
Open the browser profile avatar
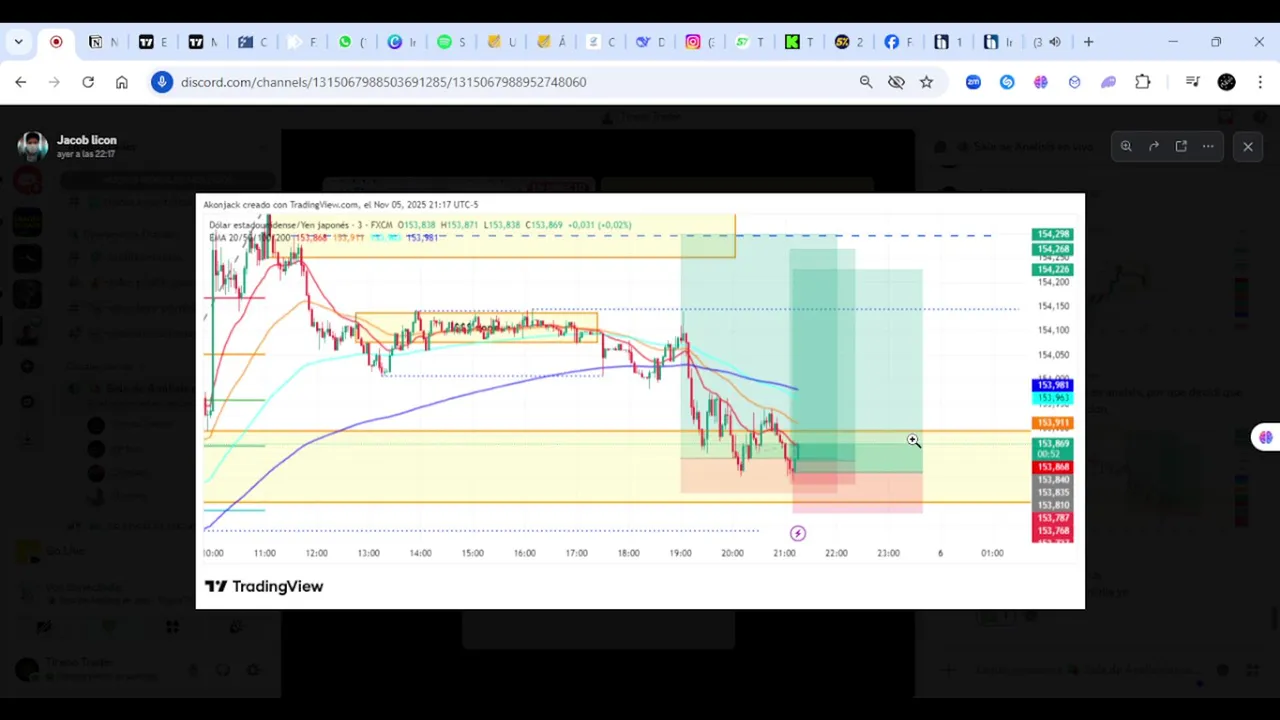point(1227,82)
